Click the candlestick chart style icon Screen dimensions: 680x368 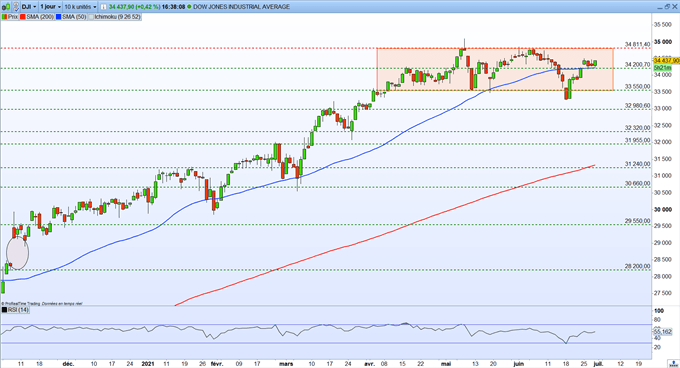tap(6, 7)
